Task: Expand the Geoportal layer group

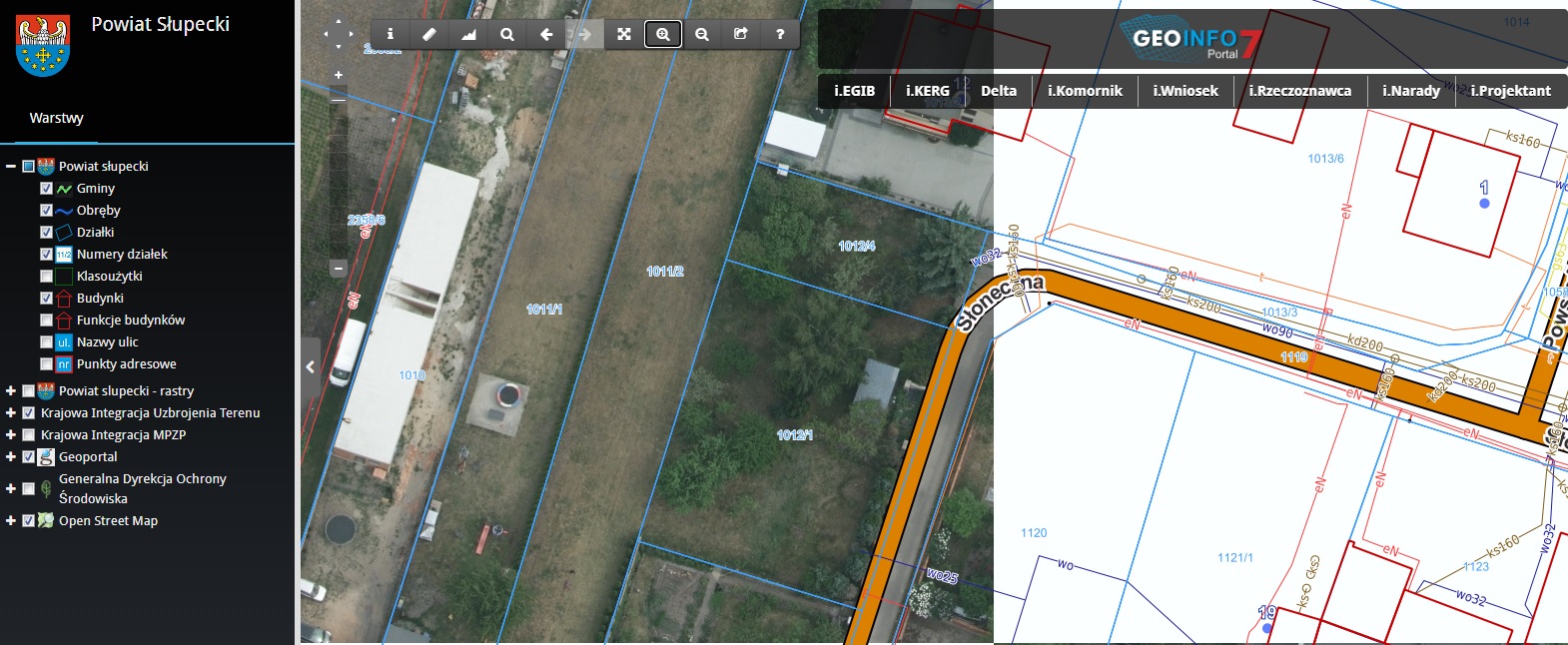Action: click(x=11, y=457)
